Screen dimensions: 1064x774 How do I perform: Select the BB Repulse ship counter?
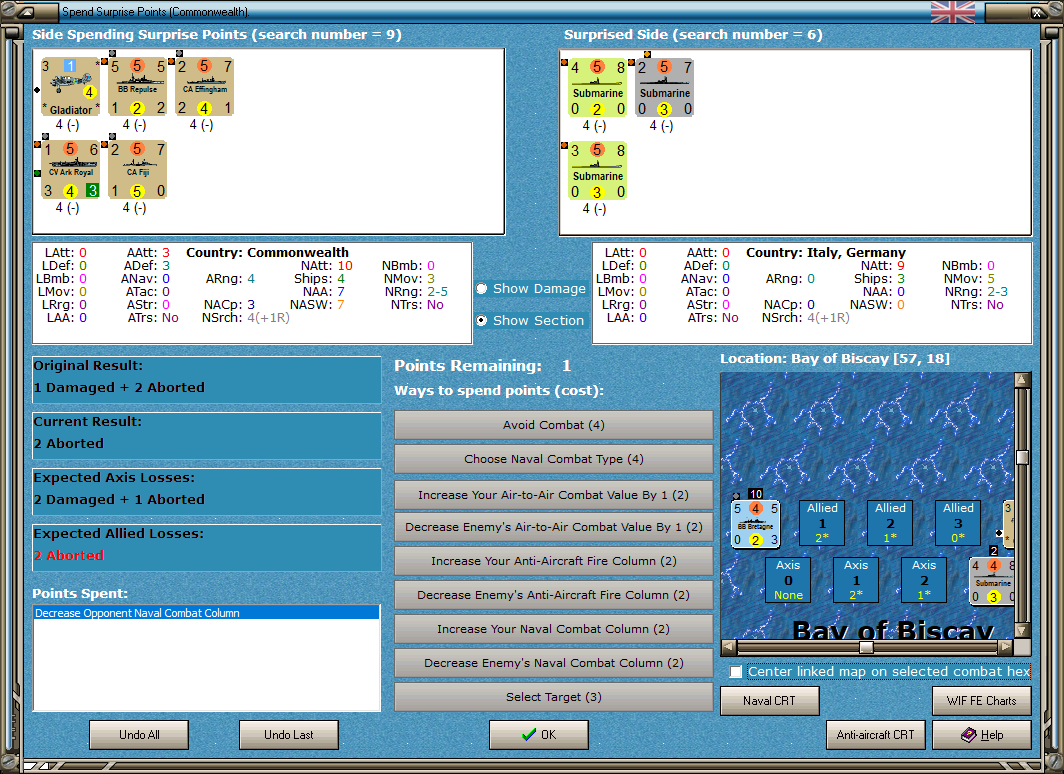[138, 87]
